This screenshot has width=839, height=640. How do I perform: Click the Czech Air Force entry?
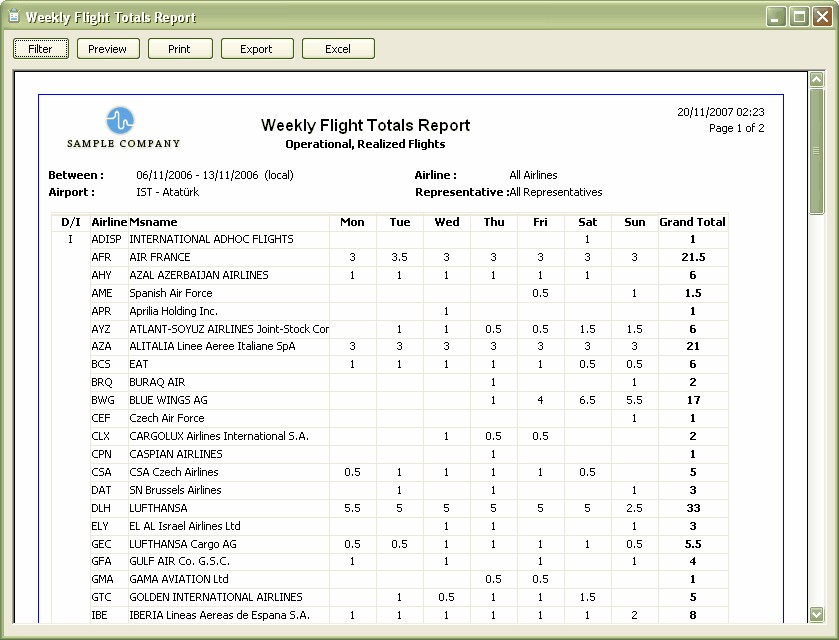(x=166, y=418)
